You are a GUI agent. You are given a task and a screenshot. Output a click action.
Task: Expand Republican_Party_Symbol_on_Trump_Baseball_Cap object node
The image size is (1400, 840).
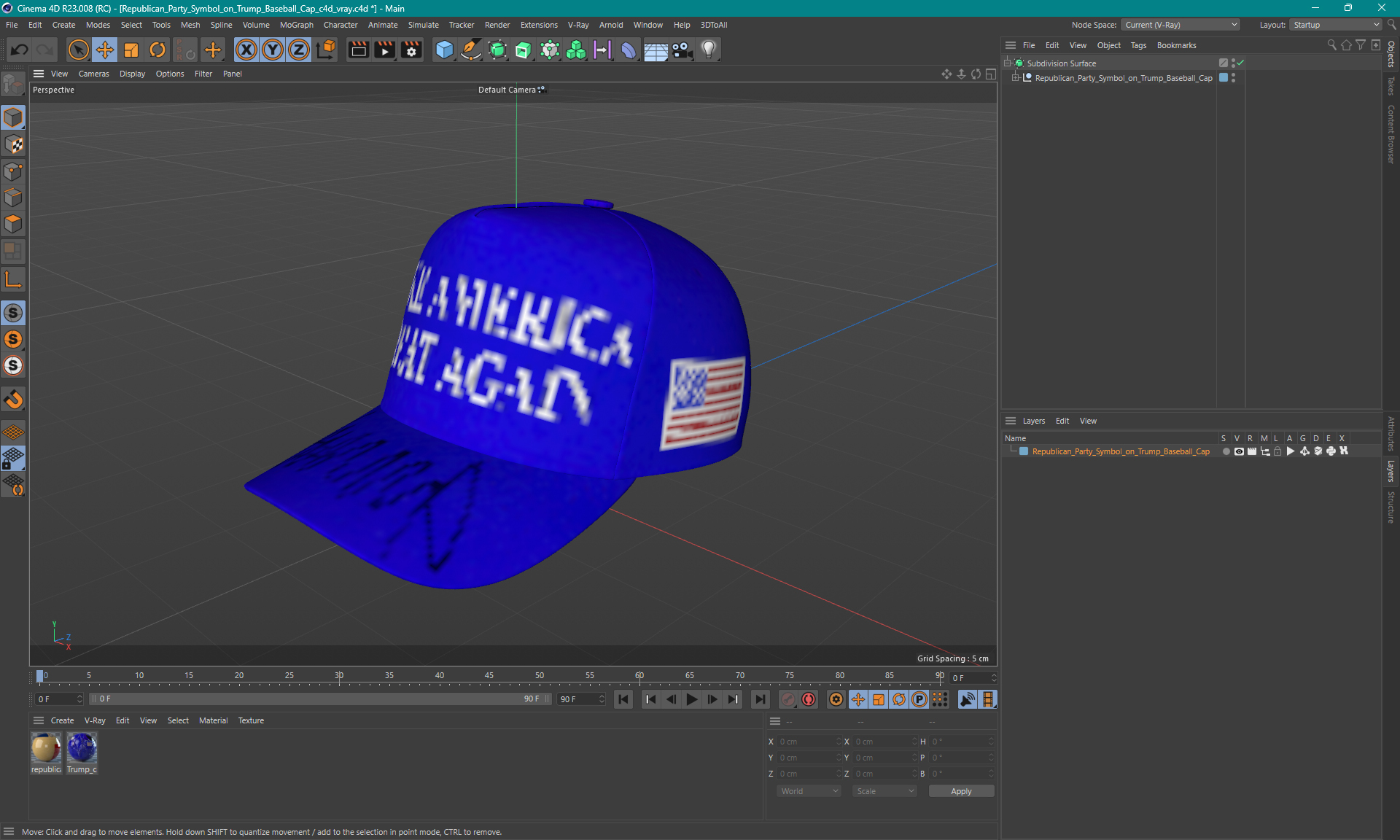pos(1015,78)
